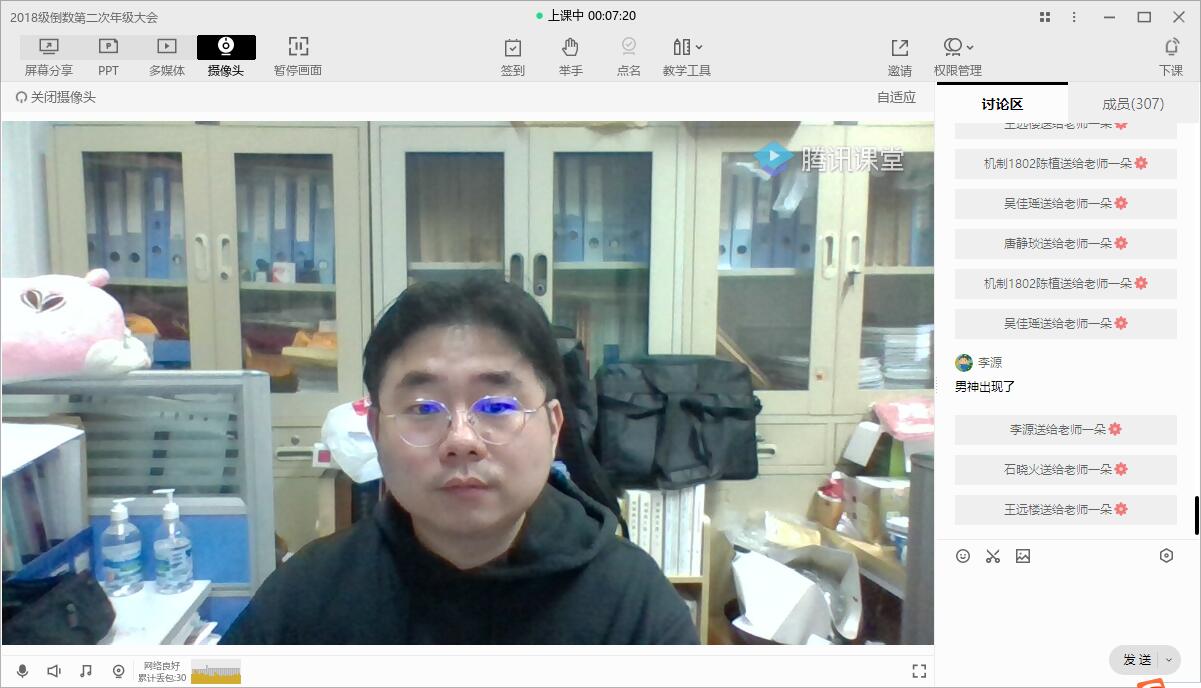Screen dimensions: 1201x688
Task: Click the scissors screenshot icon
Action: click(993, 556)
